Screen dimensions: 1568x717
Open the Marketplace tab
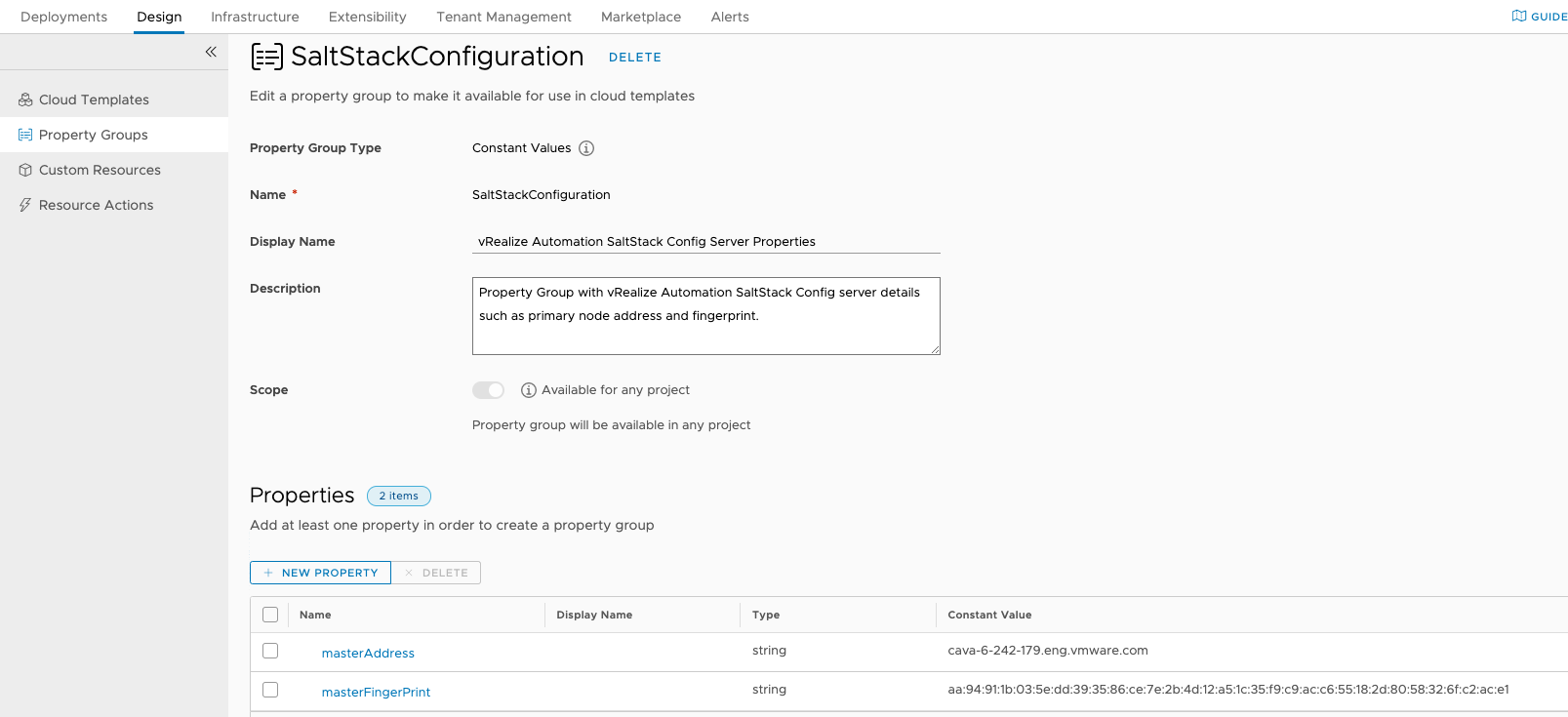pos(641,17)
